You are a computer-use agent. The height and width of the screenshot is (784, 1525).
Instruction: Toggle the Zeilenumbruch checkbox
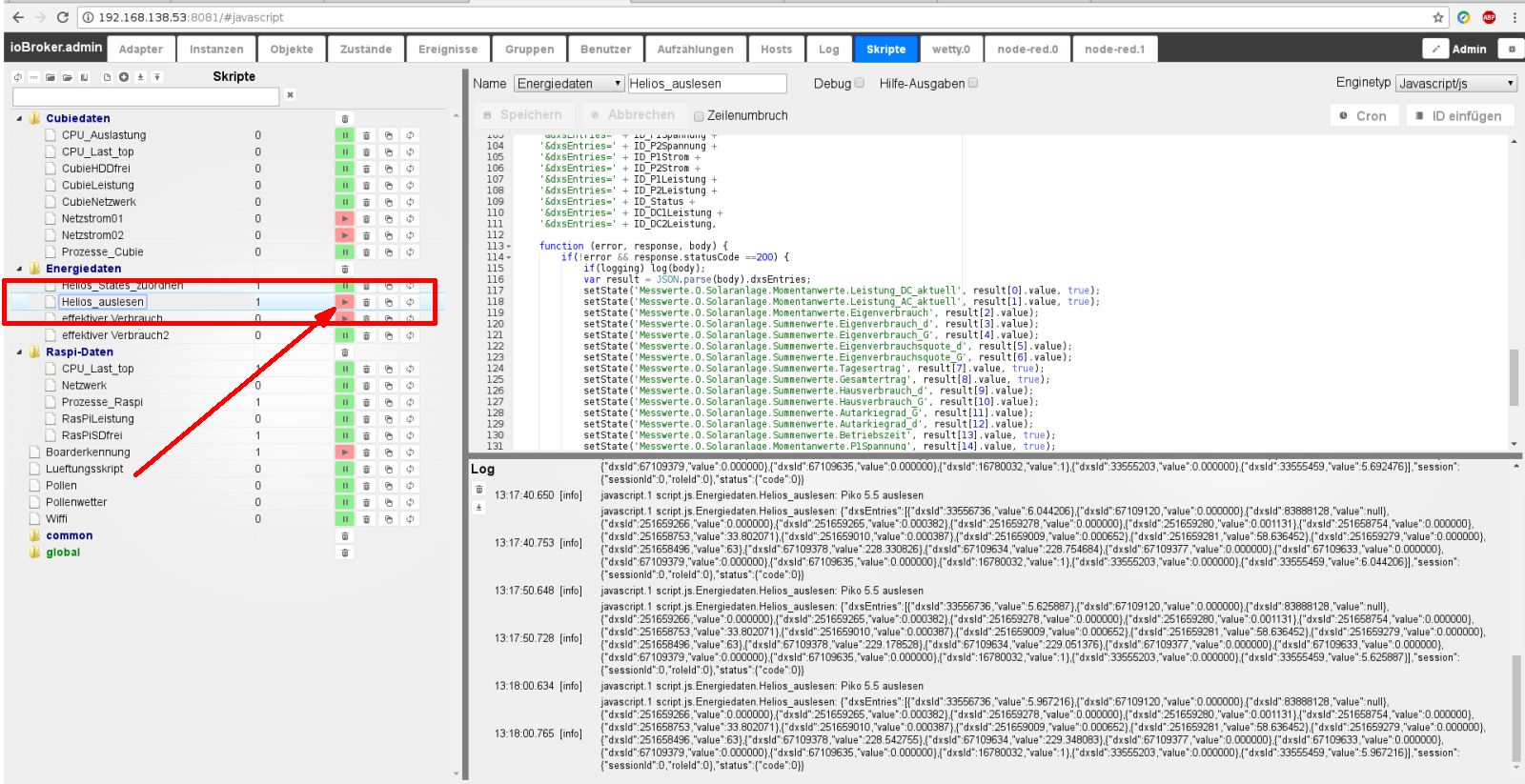pyautogui.click(x=699, y=116)
